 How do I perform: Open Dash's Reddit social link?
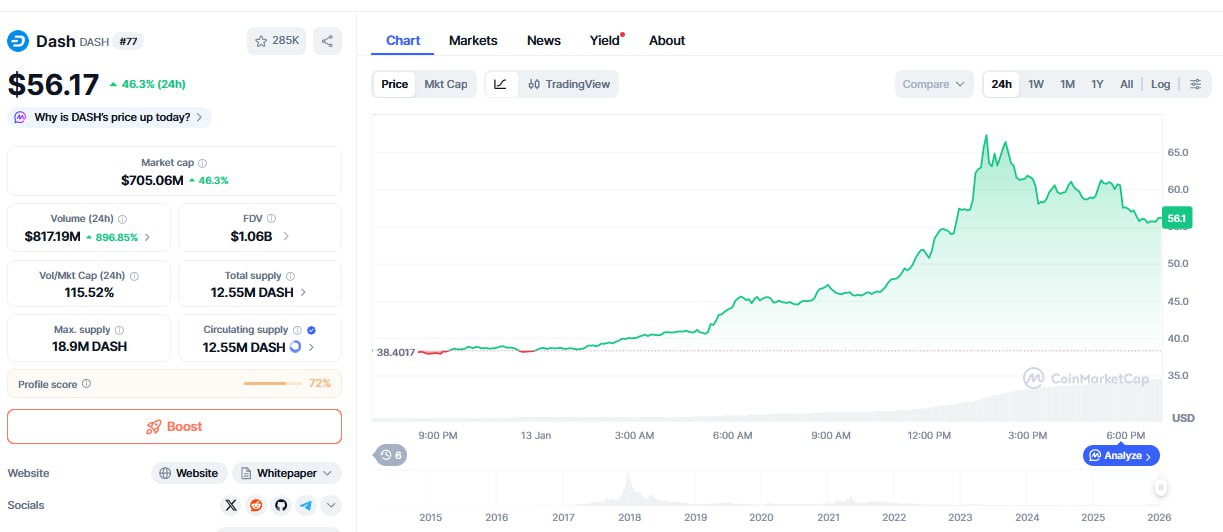(256, 505)
